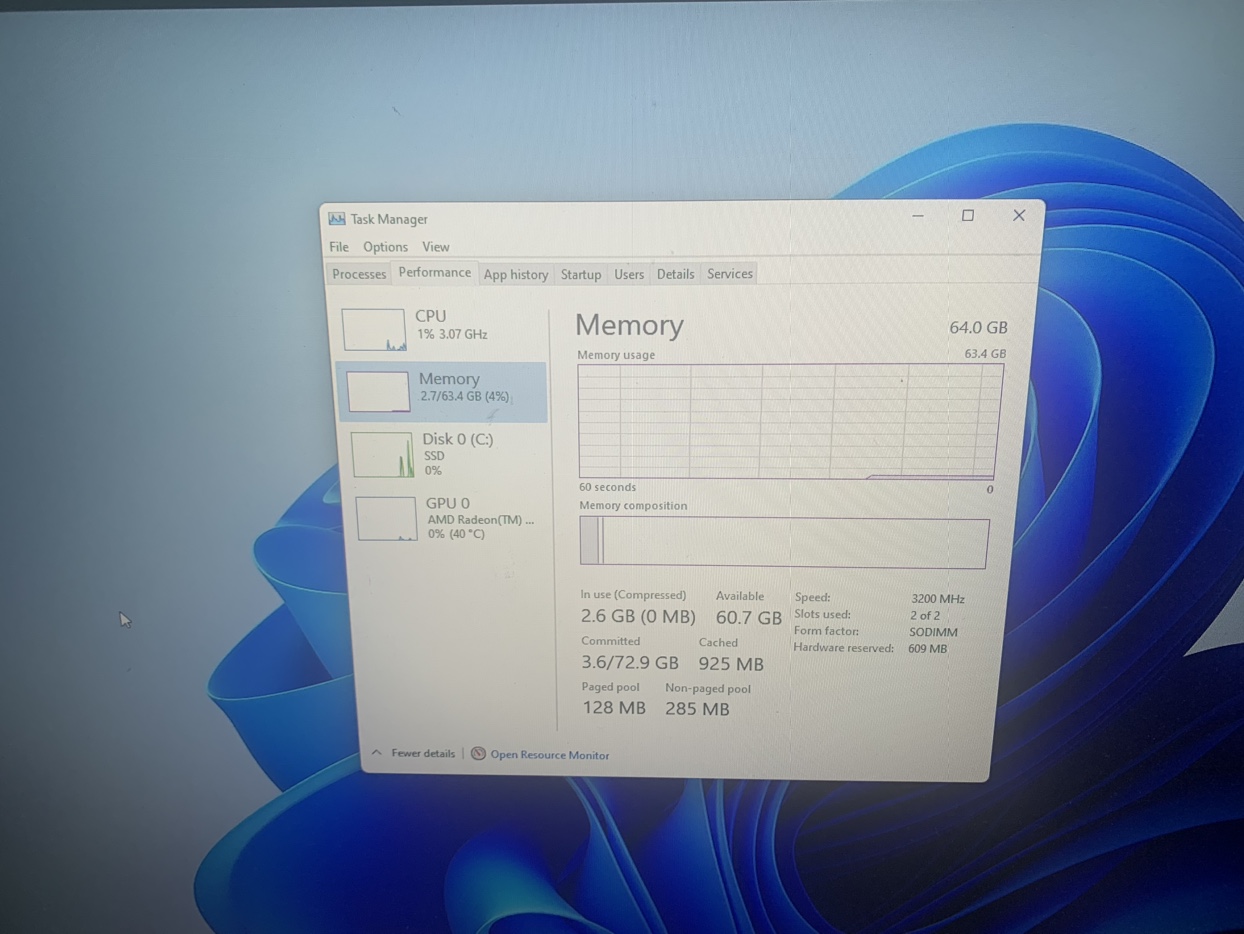Viewport: 1244px width, 934px height.
Task: Click the GPU 0 mini graph thumbnail
Action: click(386, 519)
